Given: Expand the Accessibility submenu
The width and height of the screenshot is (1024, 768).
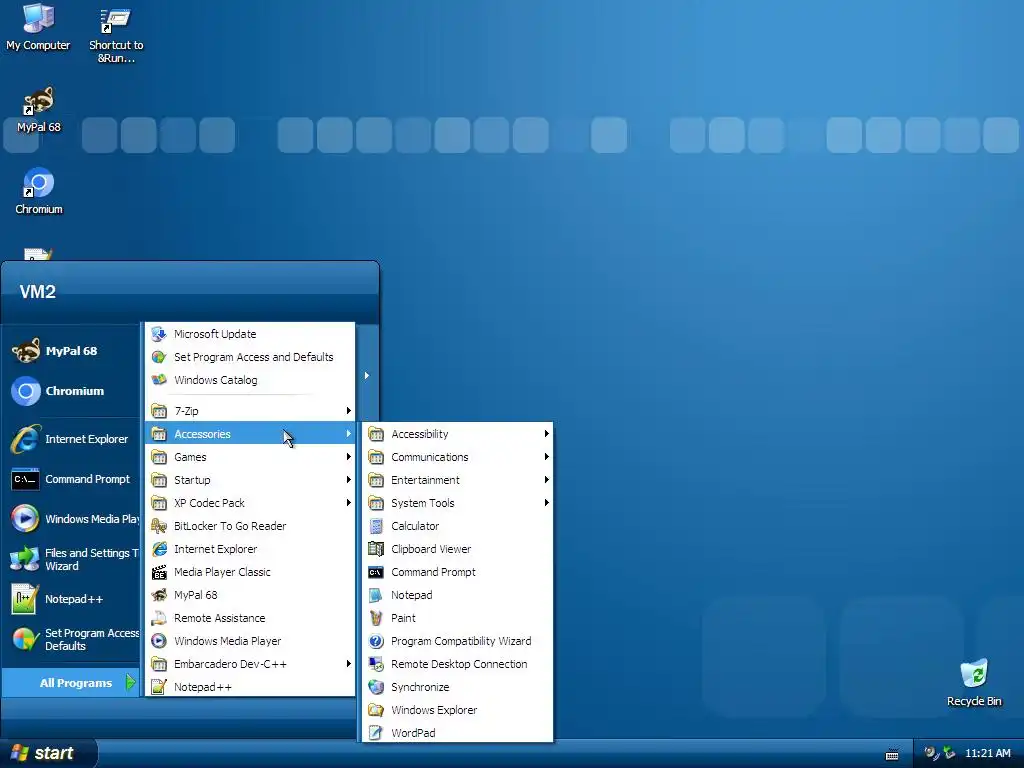Looking at the screenshot, I should 457,434.
